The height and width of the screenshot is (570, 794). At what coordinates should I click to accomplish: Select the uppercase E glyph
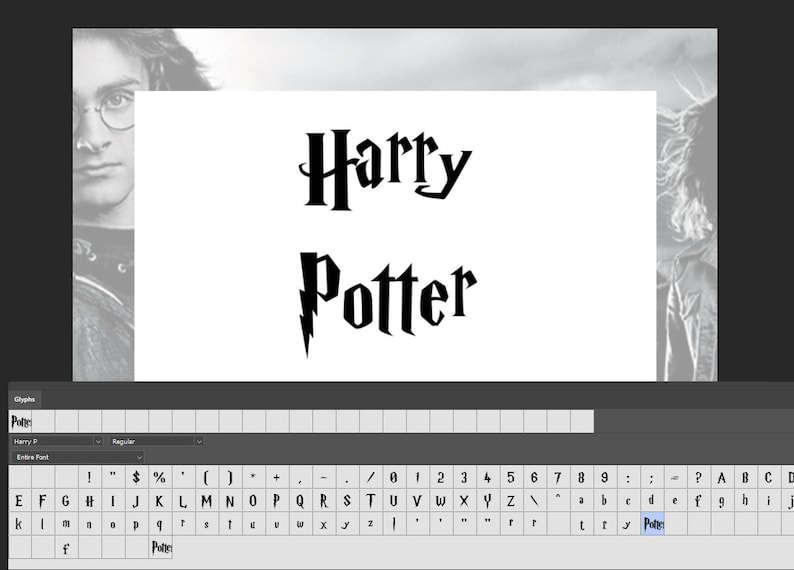tap(19, 501)
